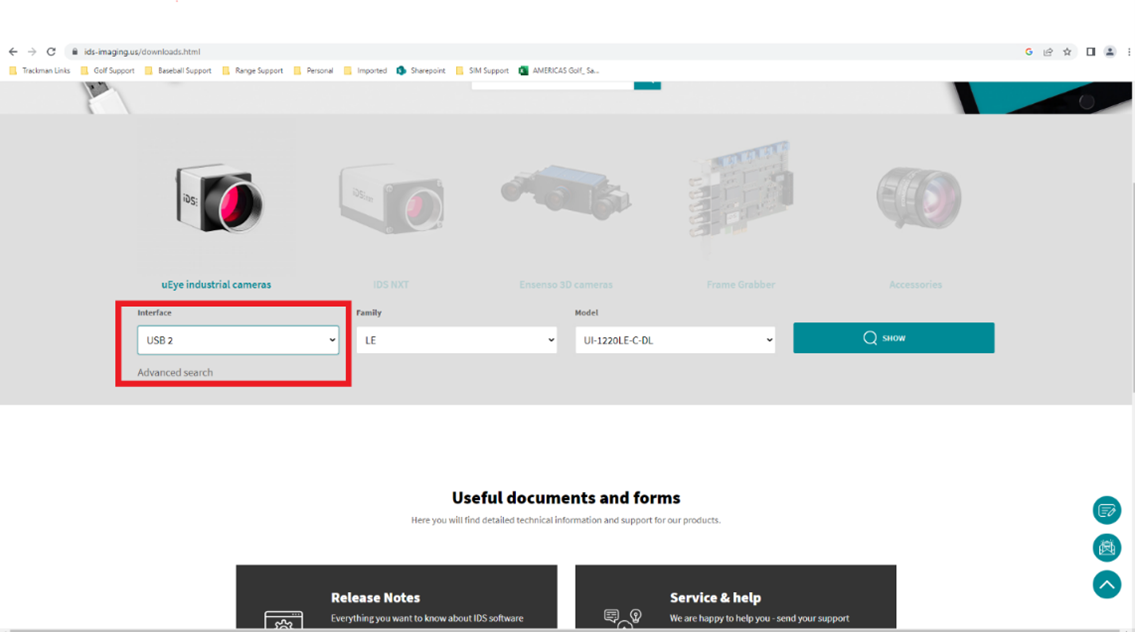Click the partially visible search field at top

coord(552,85)
